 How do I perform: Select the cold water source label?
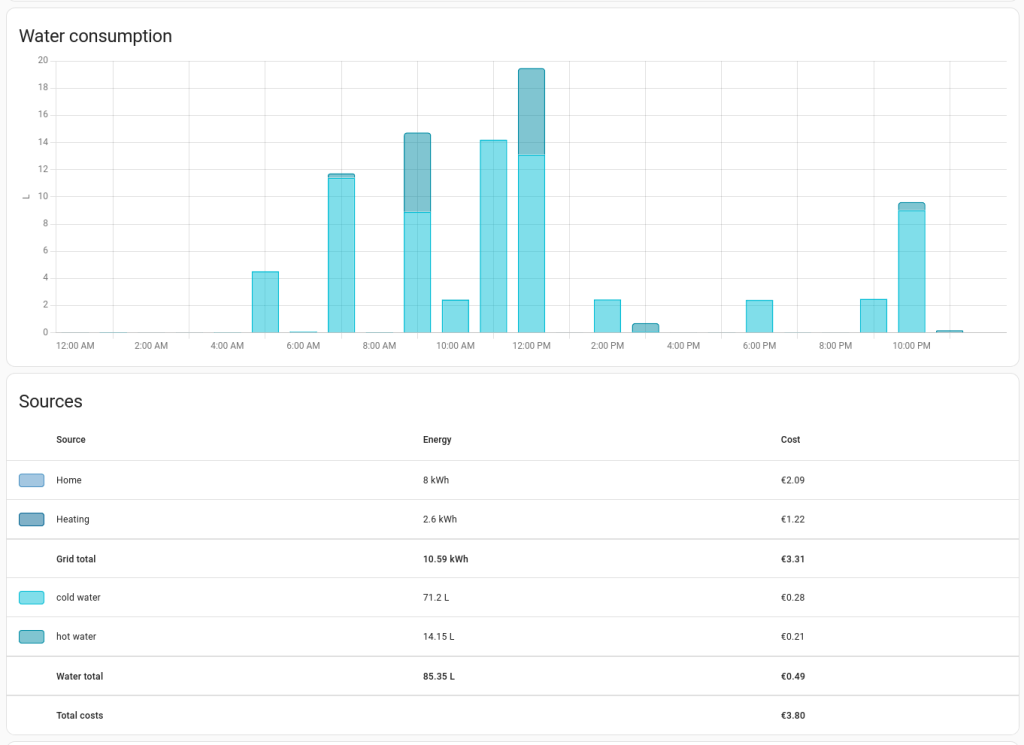[78, 597]
